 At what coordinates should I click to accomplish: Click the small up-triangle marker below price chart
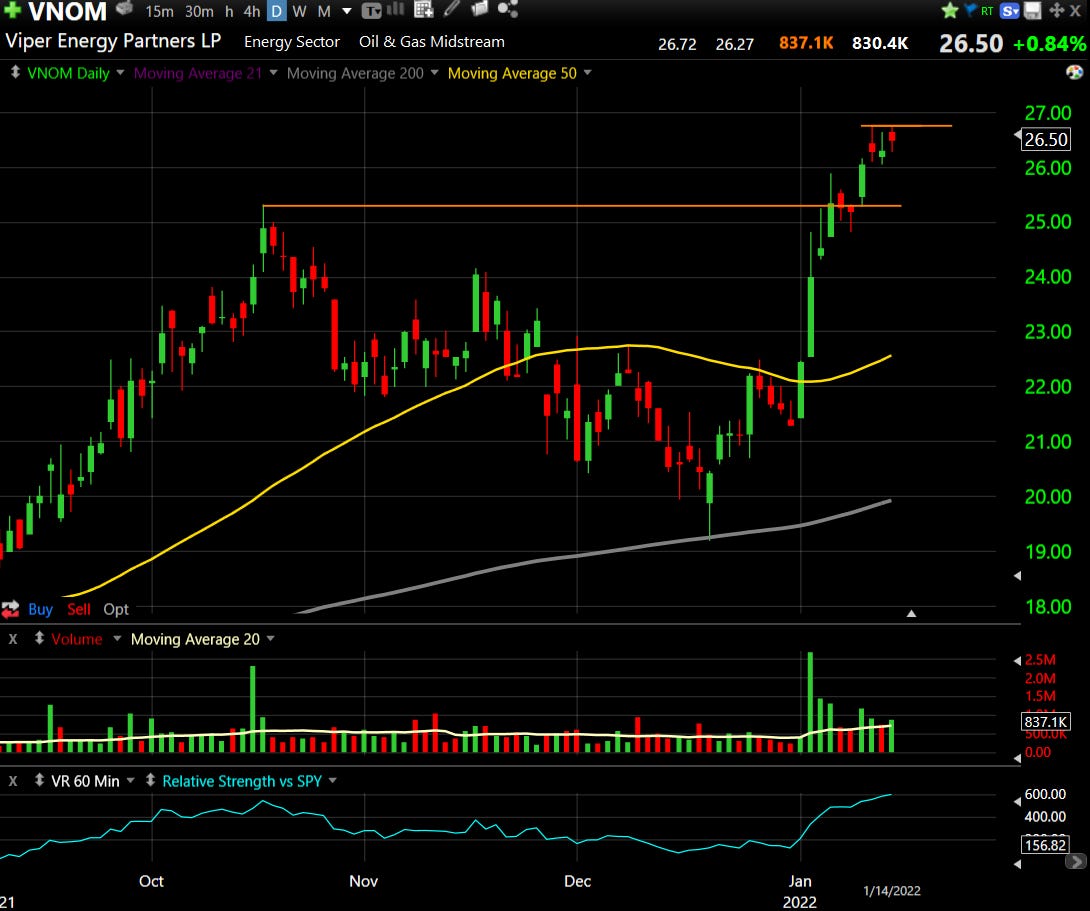tap(911, 614)
